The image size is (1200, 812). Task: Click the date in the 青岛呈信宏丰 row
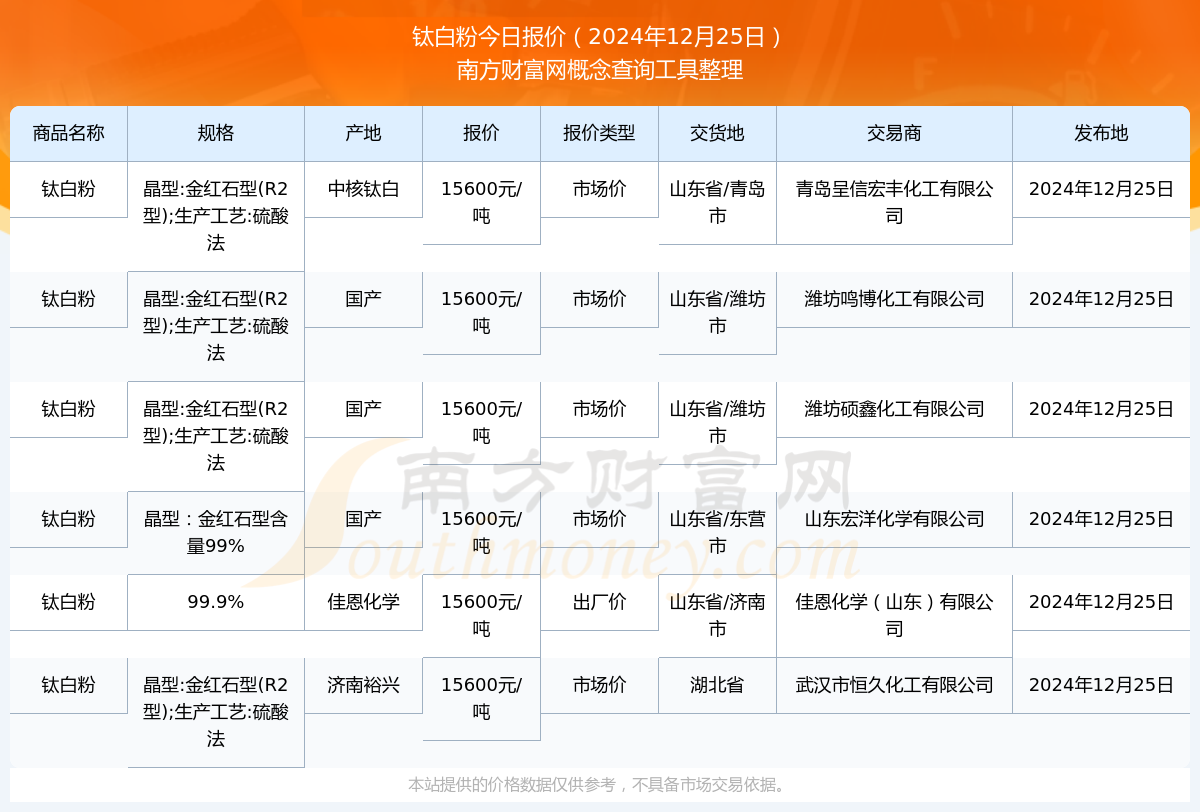[1101, 189]
